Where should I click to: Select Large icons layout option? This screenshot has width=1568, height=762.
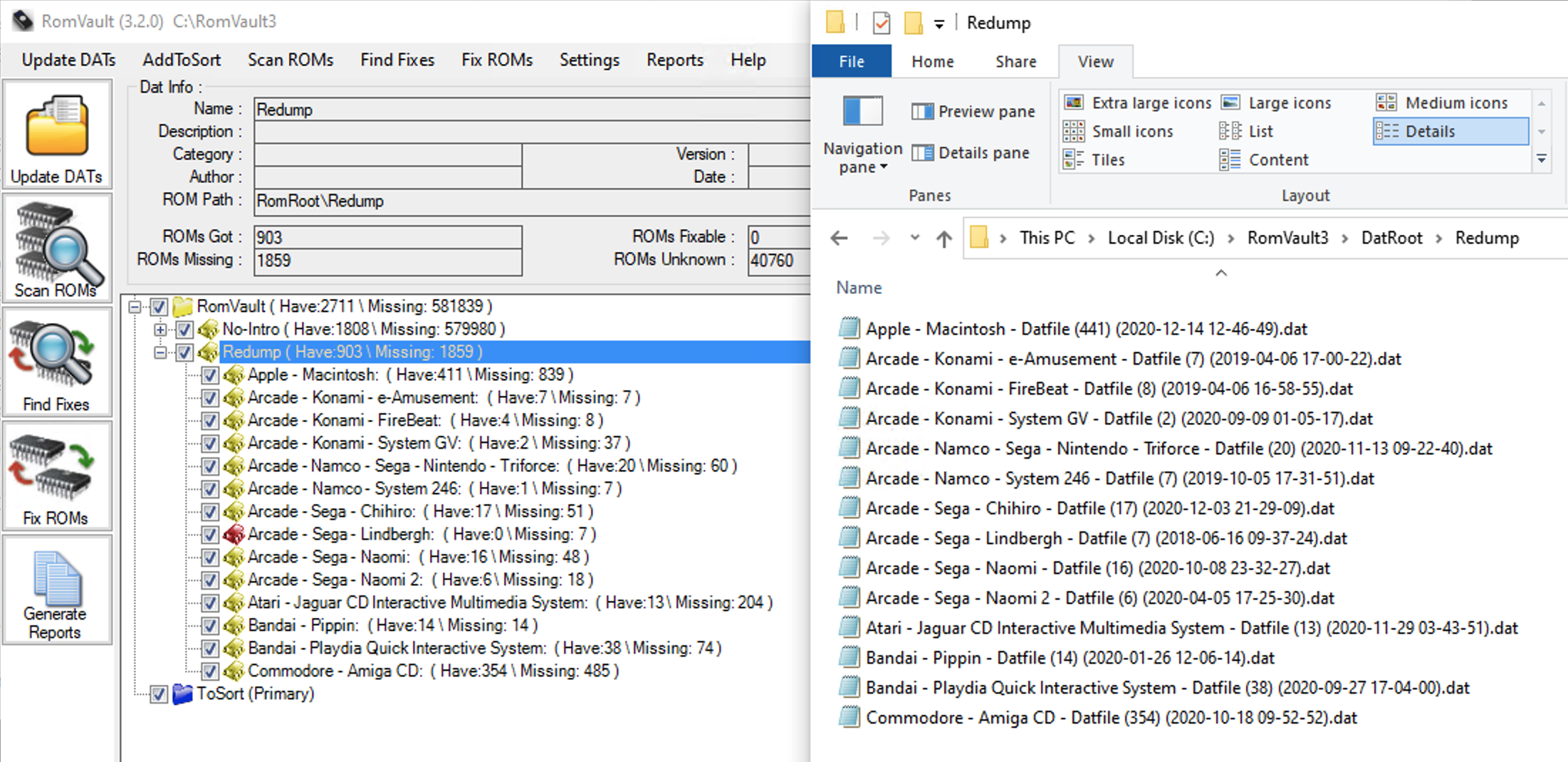(1276, 103)
